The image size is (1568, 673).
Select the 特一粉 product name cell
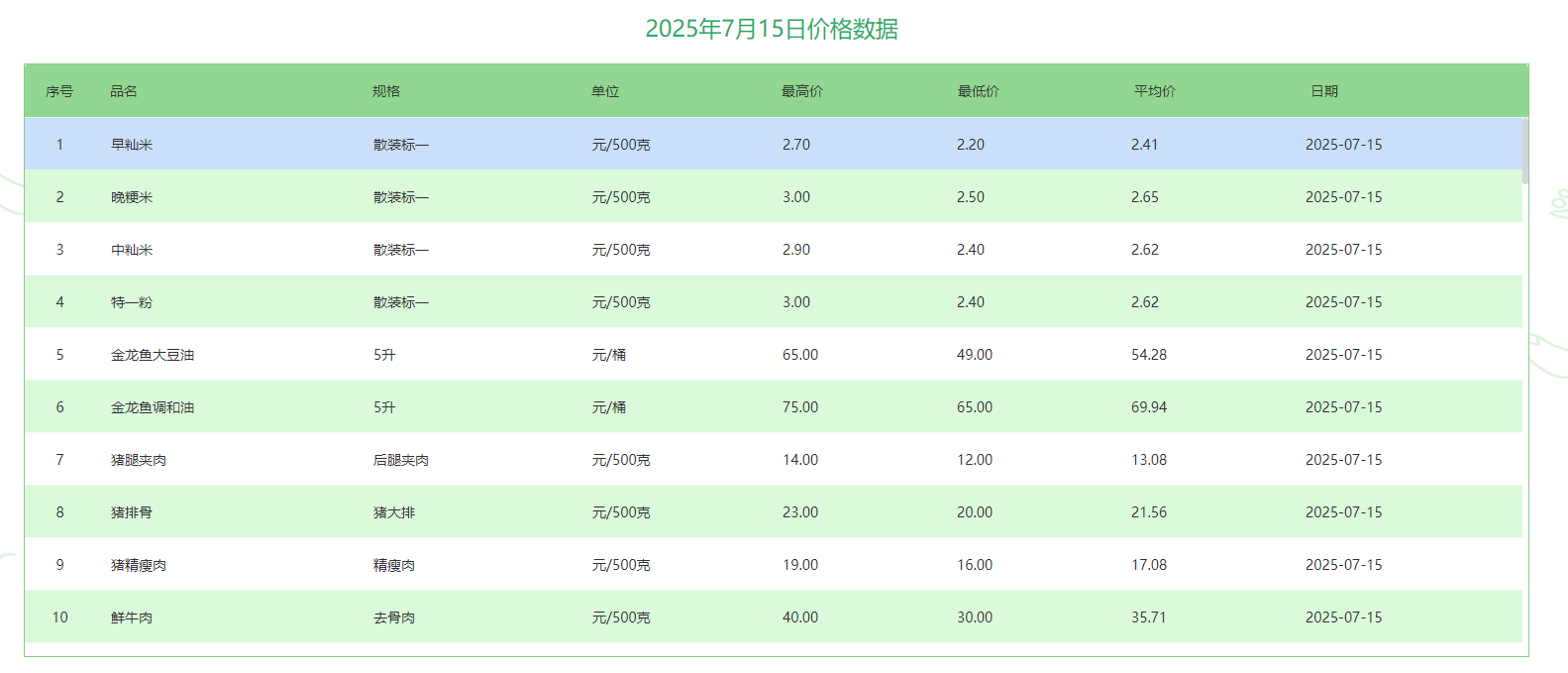point(132,302)
